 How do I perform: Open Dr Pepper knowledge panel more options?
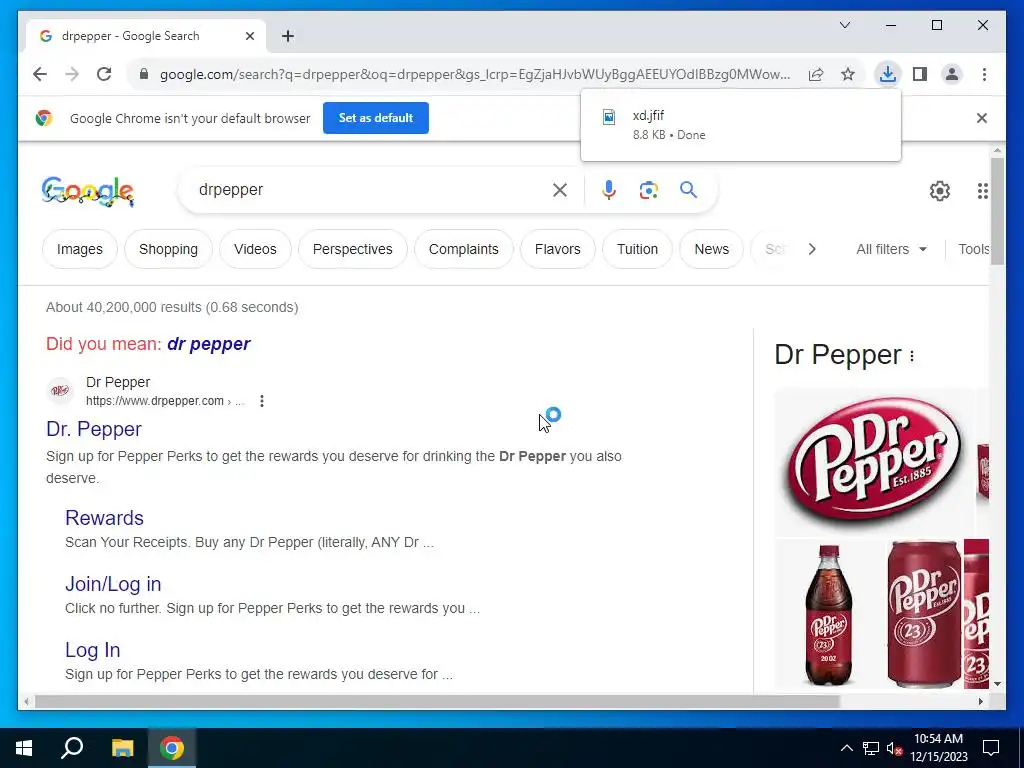(912, 356)
